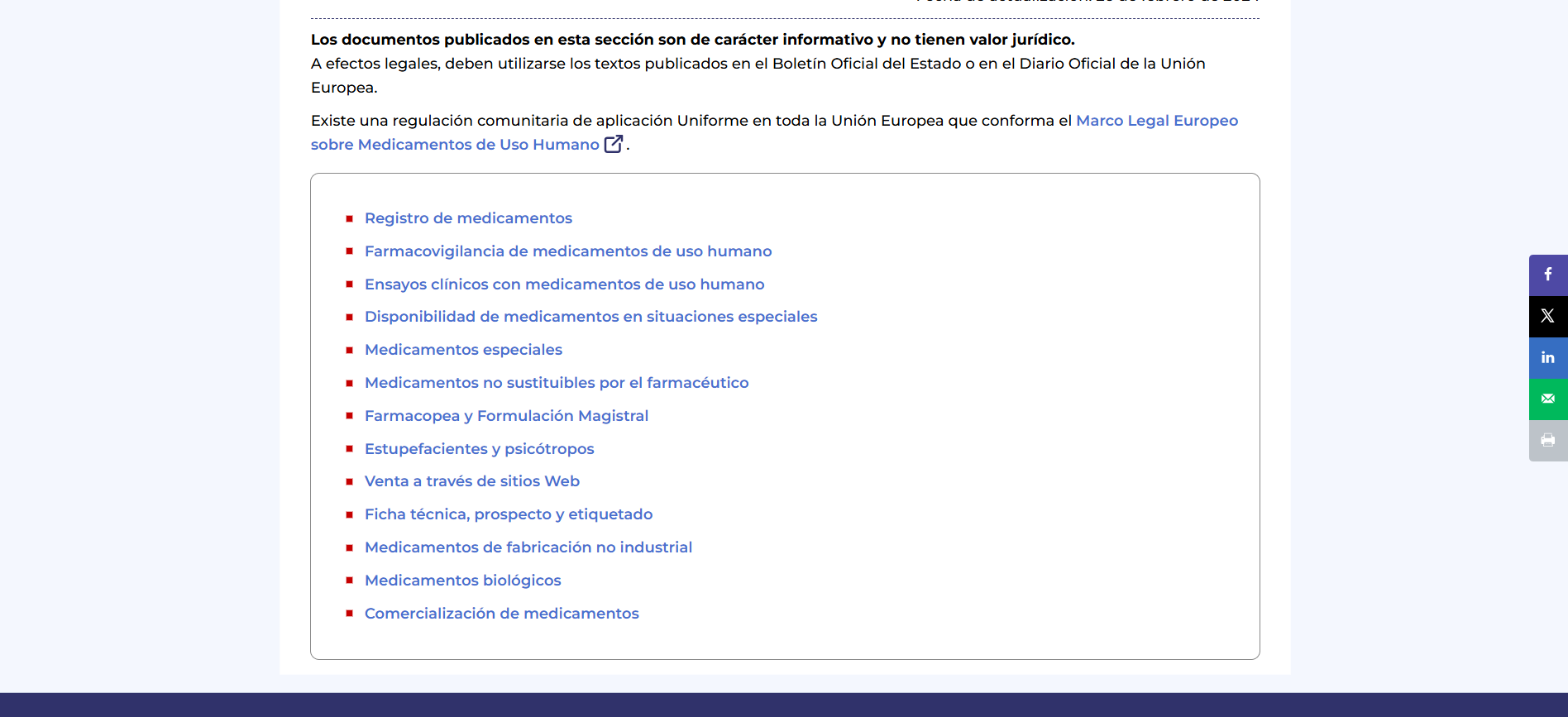Click external link icon after Uso Humano

click(614, 144)
